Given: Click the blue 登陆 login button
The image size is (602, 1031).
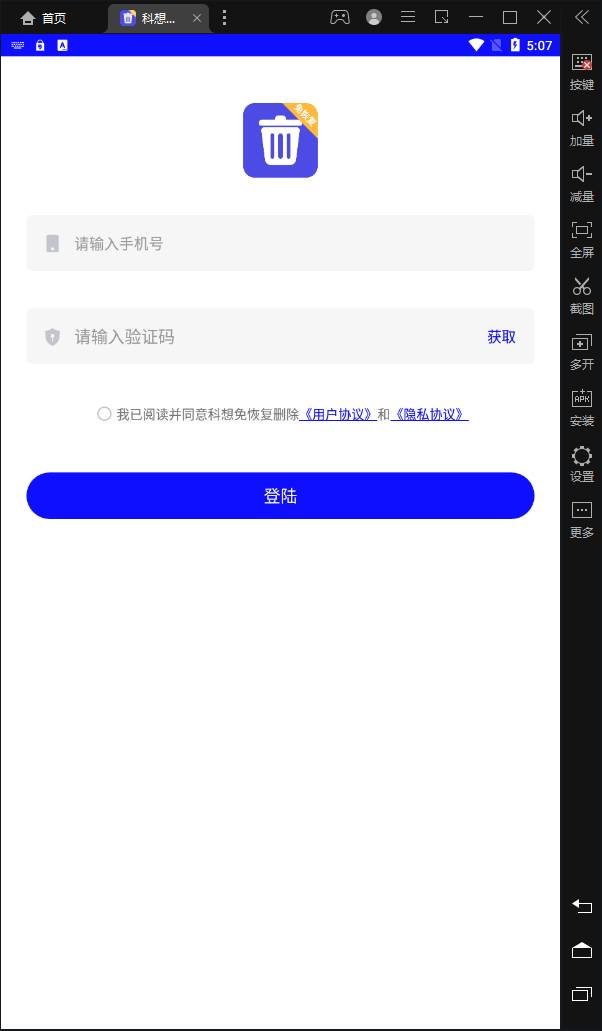Looking at the screenshot, I should pyautogui.click(x=280, y=496).
